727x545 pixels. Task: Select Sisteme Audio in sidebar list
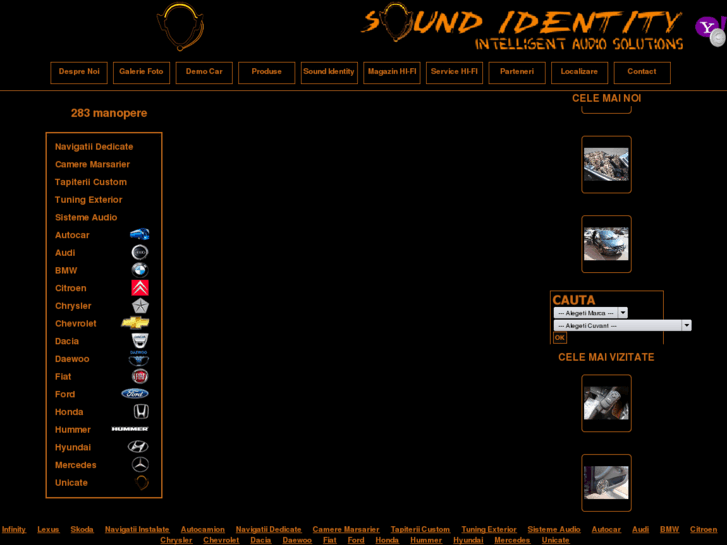(x=86, y=217)
